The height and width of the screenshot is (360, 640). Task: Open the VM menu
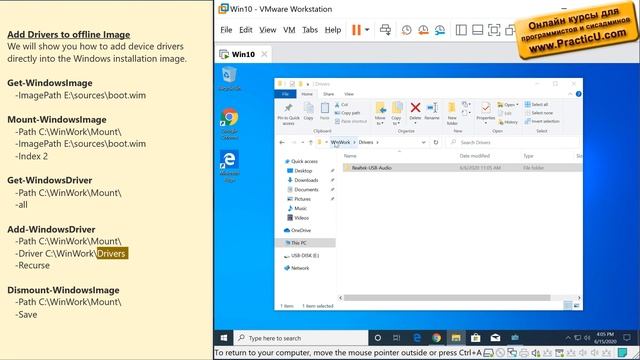pyautogui.click(x=289, y=30)
